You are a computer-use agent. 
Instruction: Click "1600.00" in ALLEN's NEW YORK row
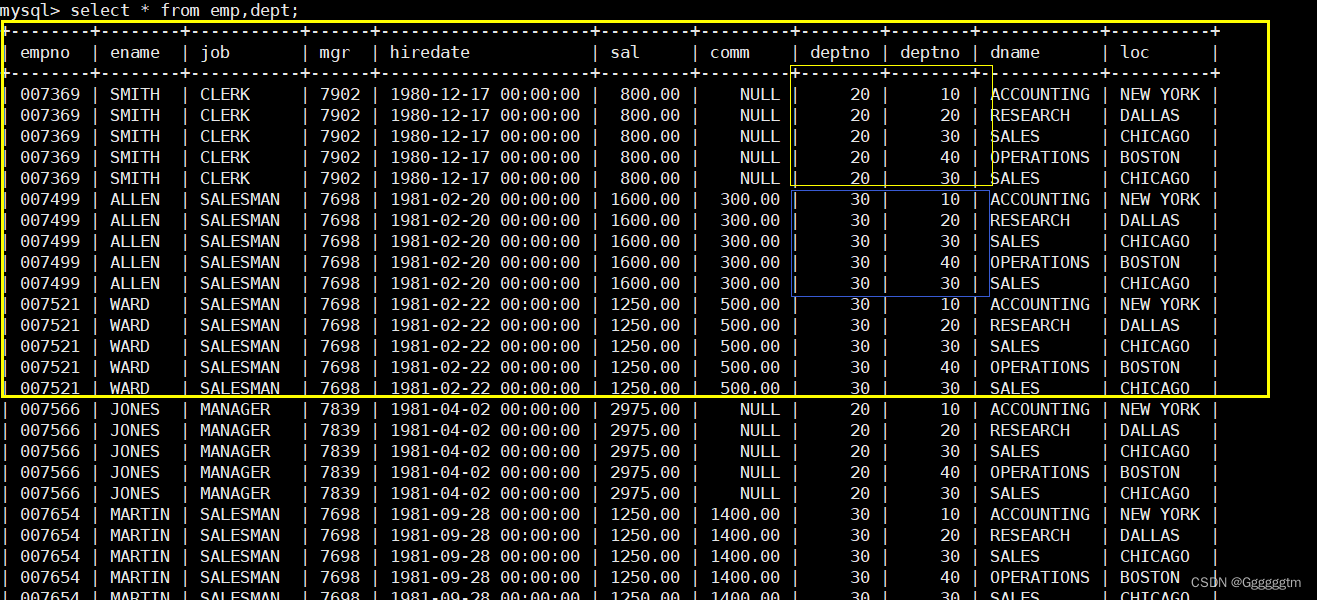pyautogui.click(x=645, y=199)
